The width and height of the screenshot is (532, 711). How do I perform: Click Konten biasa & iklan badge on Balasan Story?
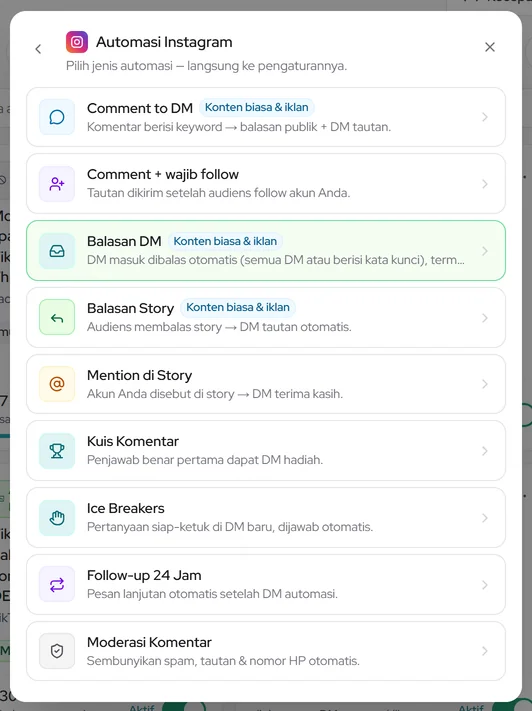(x=238, y=307)
